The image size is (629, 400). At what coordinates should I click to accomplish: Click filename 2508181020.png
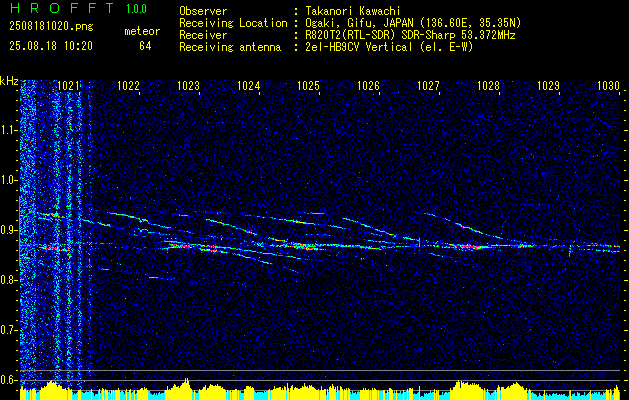click(51, 27)
